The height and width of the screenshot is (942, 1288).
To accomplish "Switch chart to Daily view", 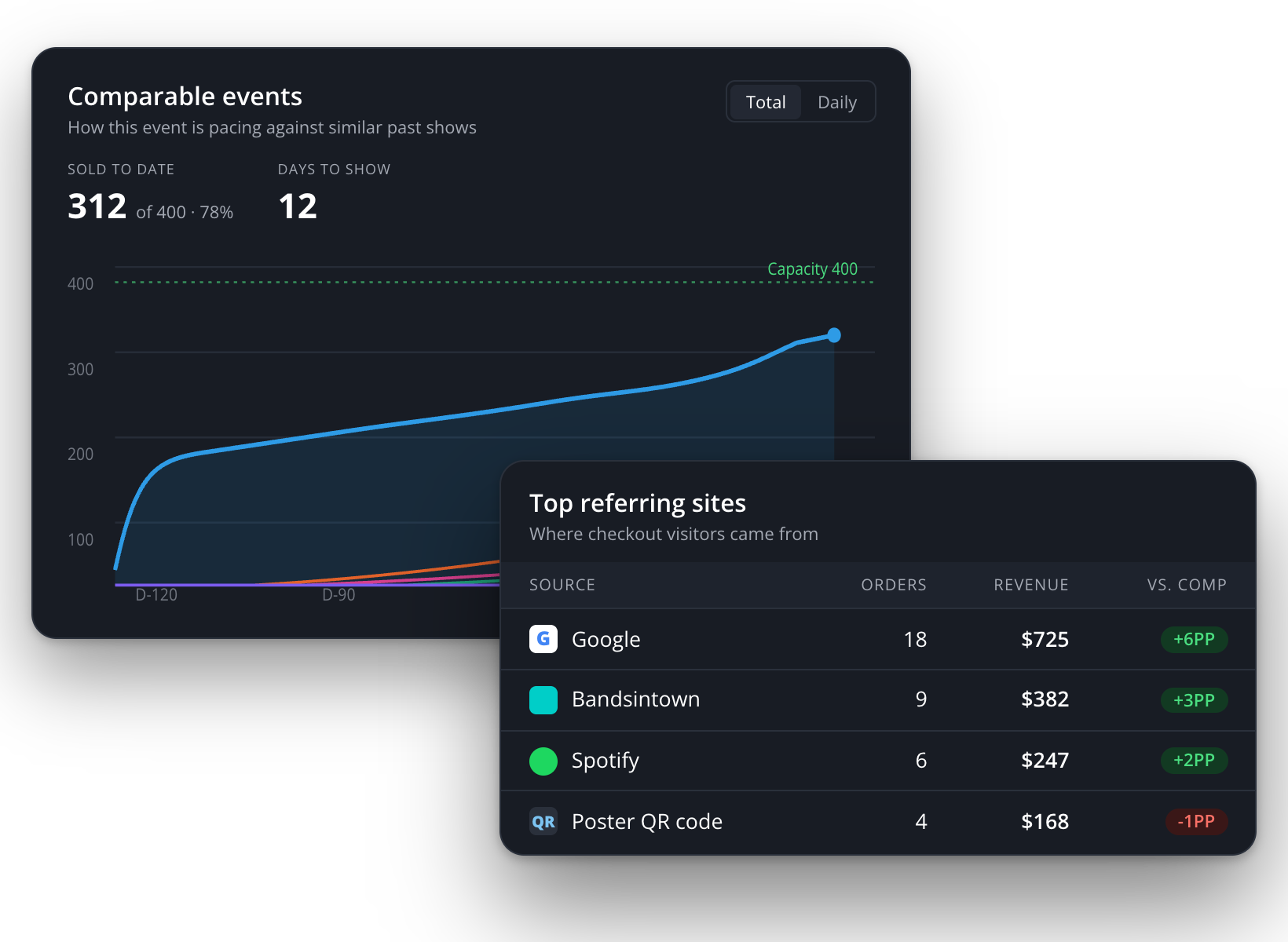I will (837, 102).
